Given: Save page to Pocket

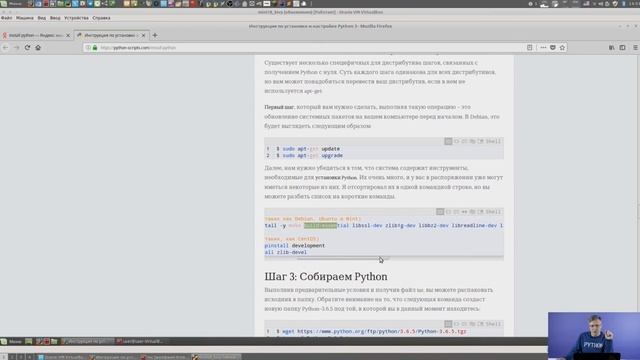Looking at the screenshot, I should click(553, 48).
